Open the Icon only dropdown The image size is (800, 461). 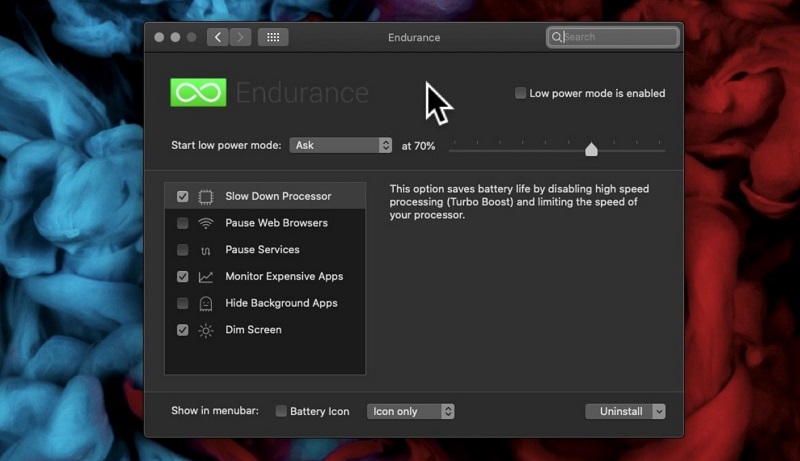(412, 411)
